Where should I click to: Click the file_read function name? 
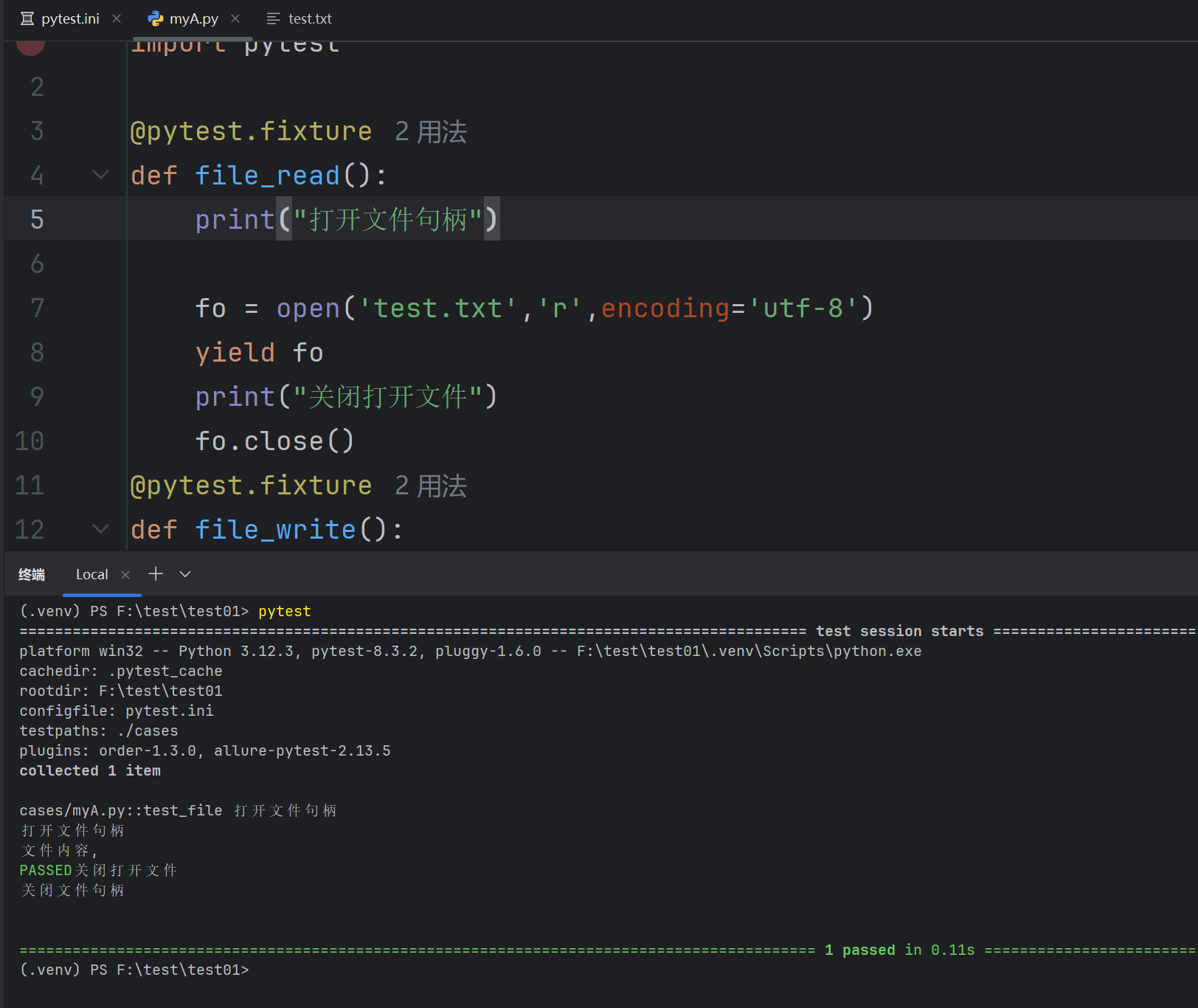pos(267,176)
